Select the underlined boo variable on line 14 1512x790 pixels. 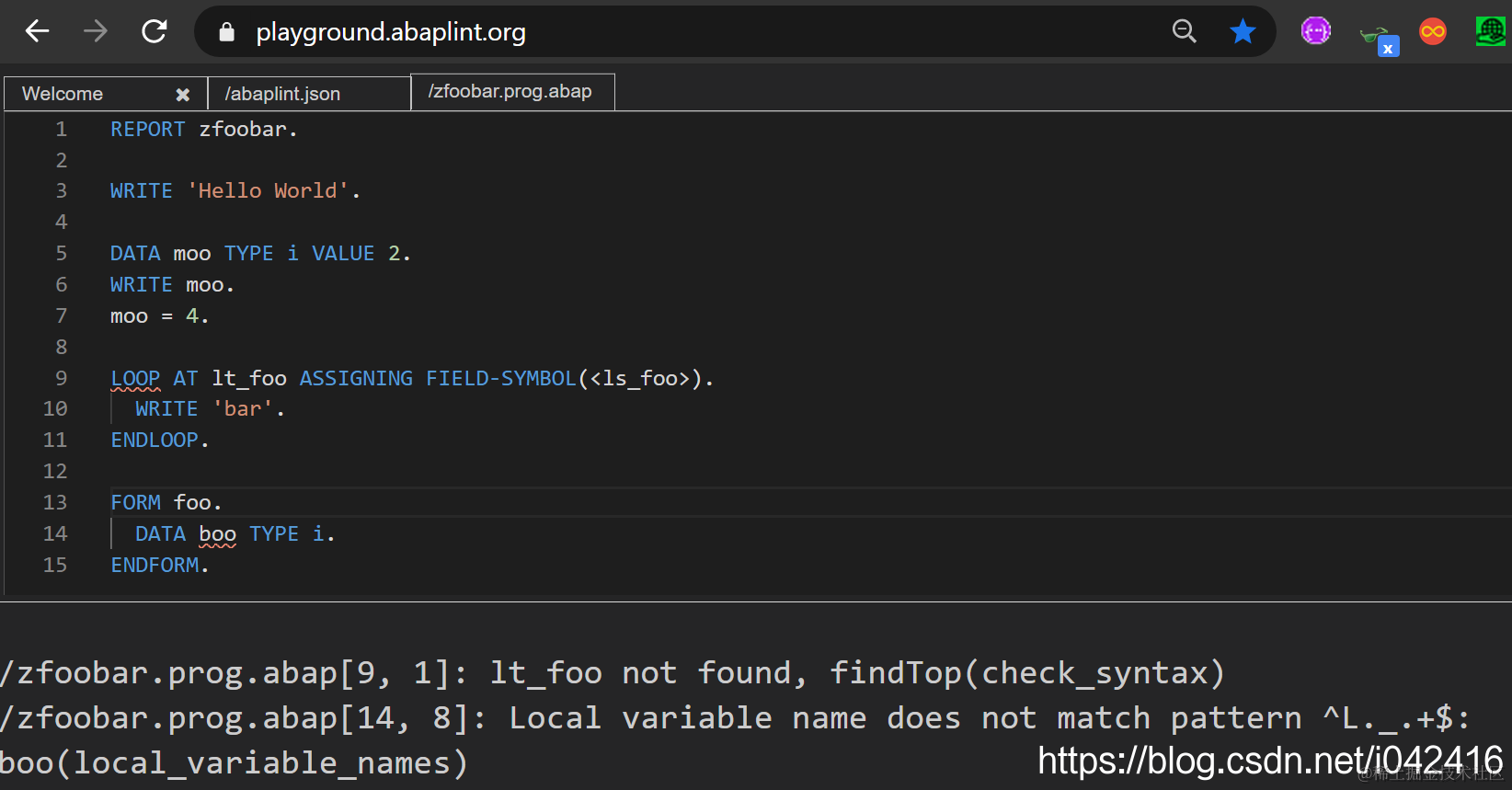click(217, 534)
